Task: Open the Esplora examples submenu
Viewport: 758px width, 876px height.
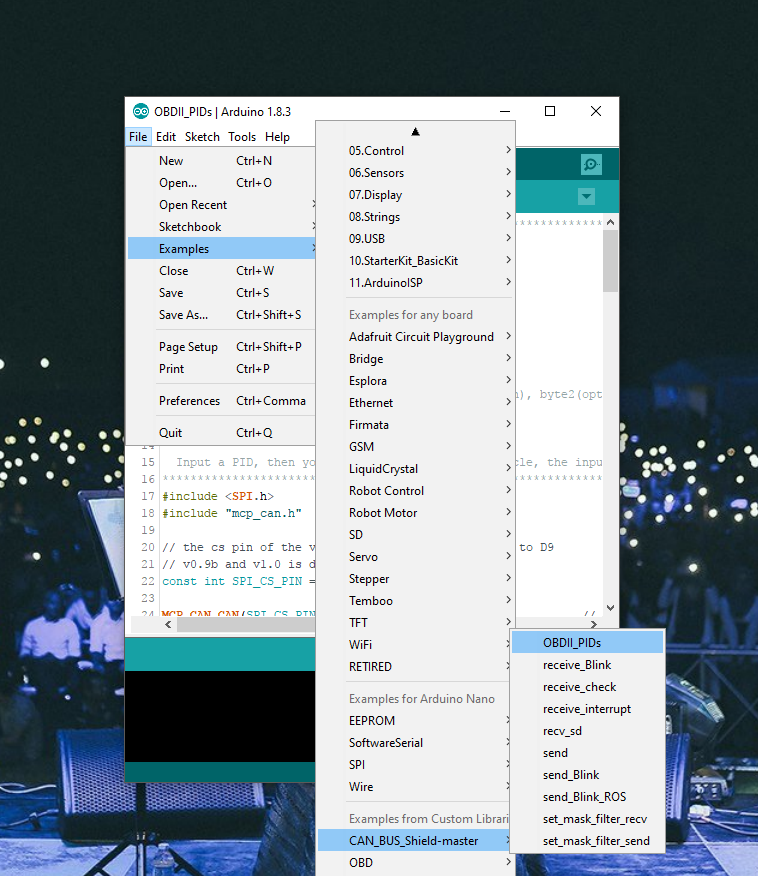Action: (x=415, y=381)
